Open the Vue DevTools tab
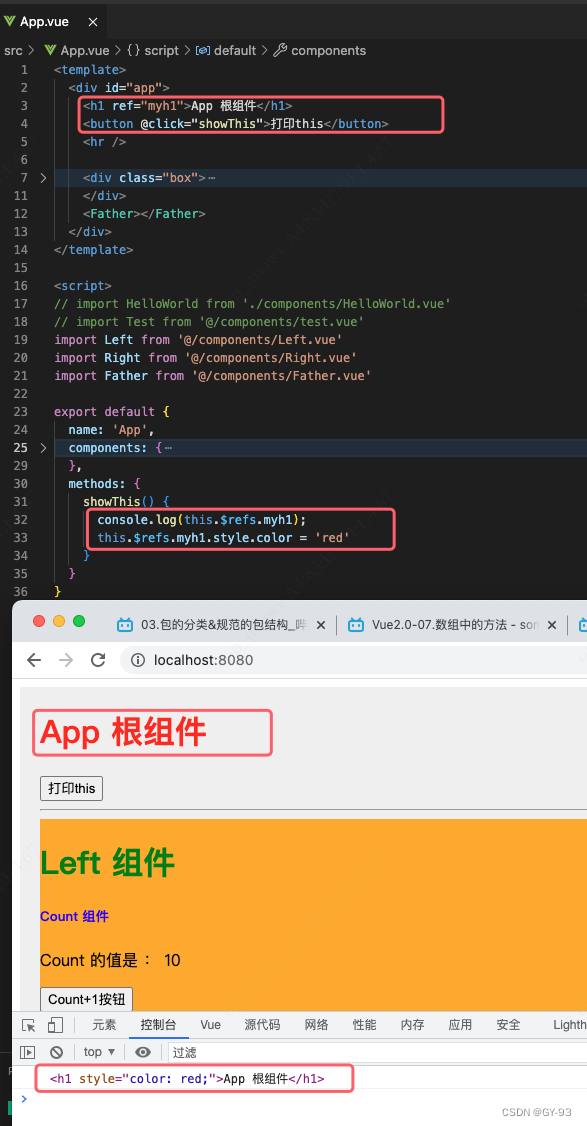 tap(211, 1025)
